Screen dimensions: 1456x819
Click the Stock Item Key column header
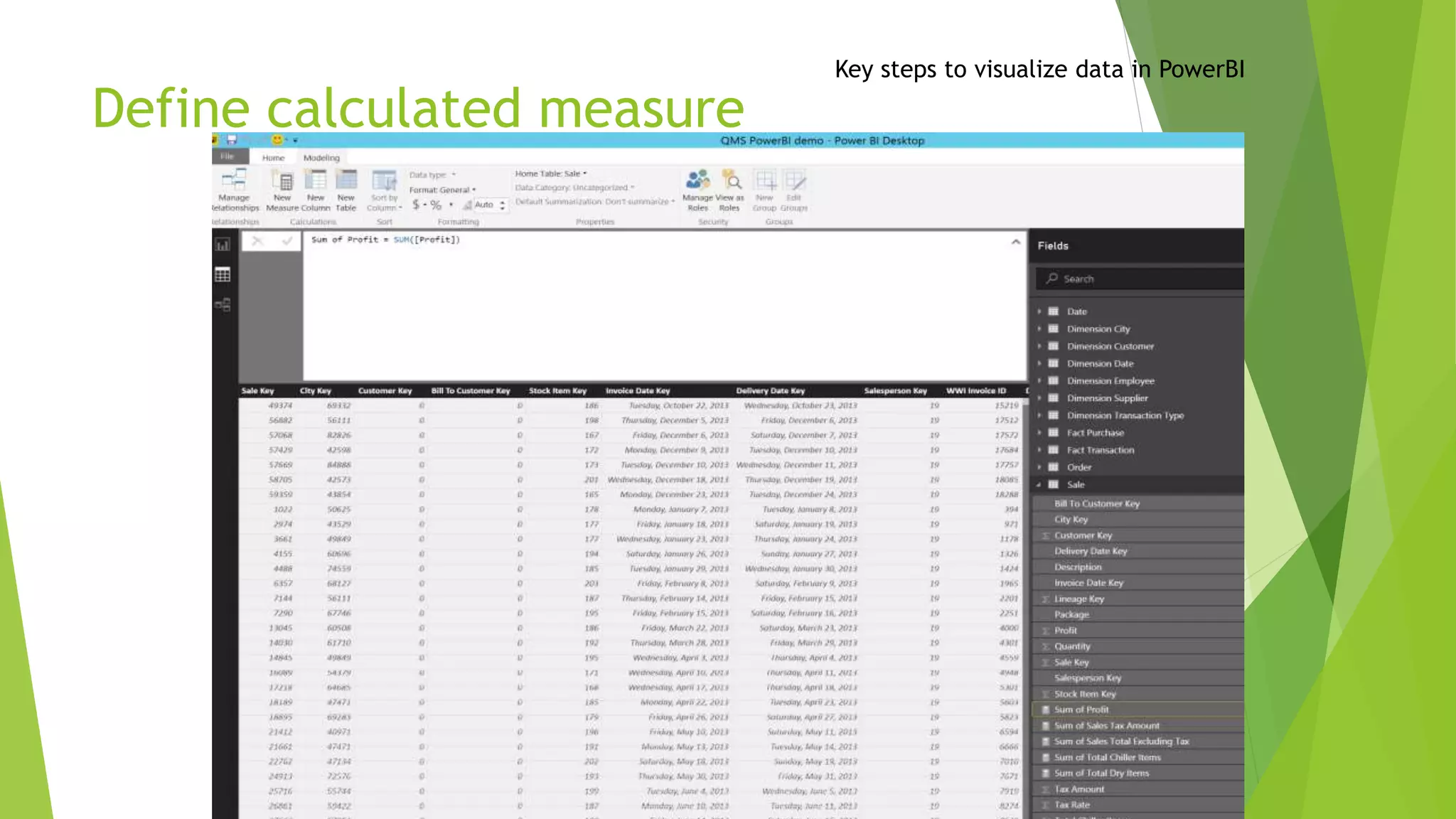click(x=557, y=390)
